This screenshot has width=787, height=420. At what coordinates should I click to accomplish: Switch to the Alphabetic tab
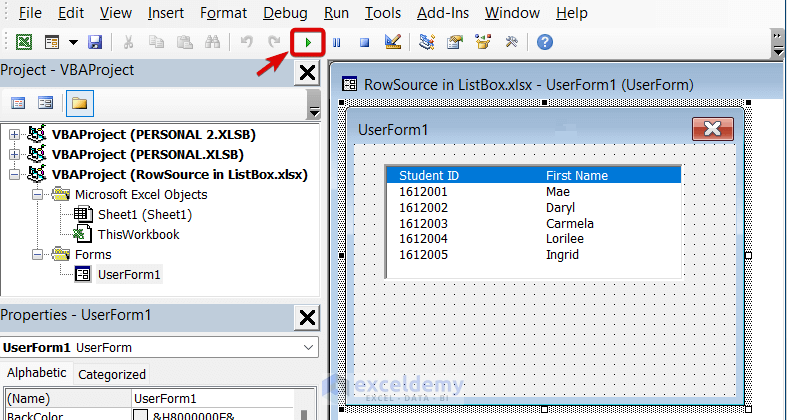point(36,373)
